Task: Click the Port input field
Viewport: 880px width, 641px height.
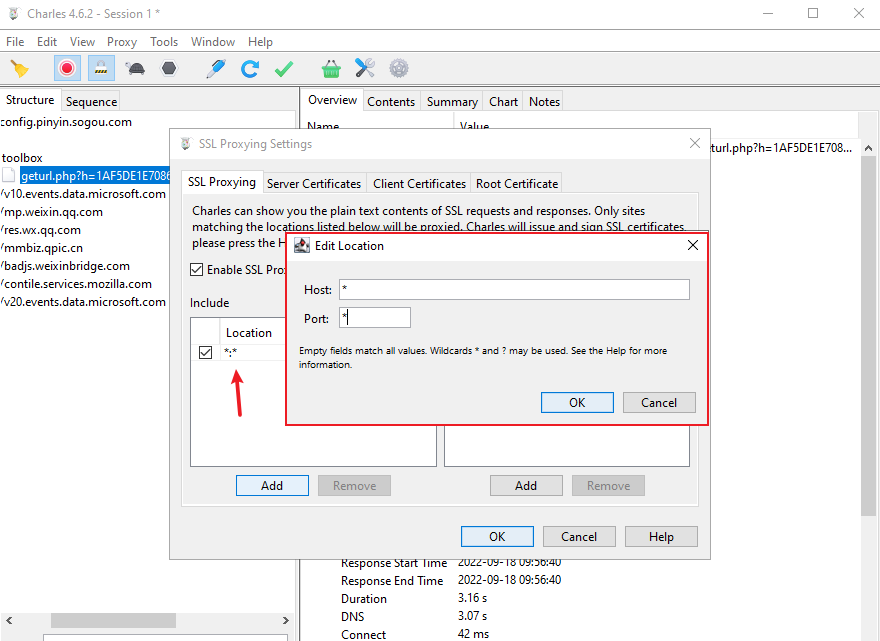Action: (375, 318)
